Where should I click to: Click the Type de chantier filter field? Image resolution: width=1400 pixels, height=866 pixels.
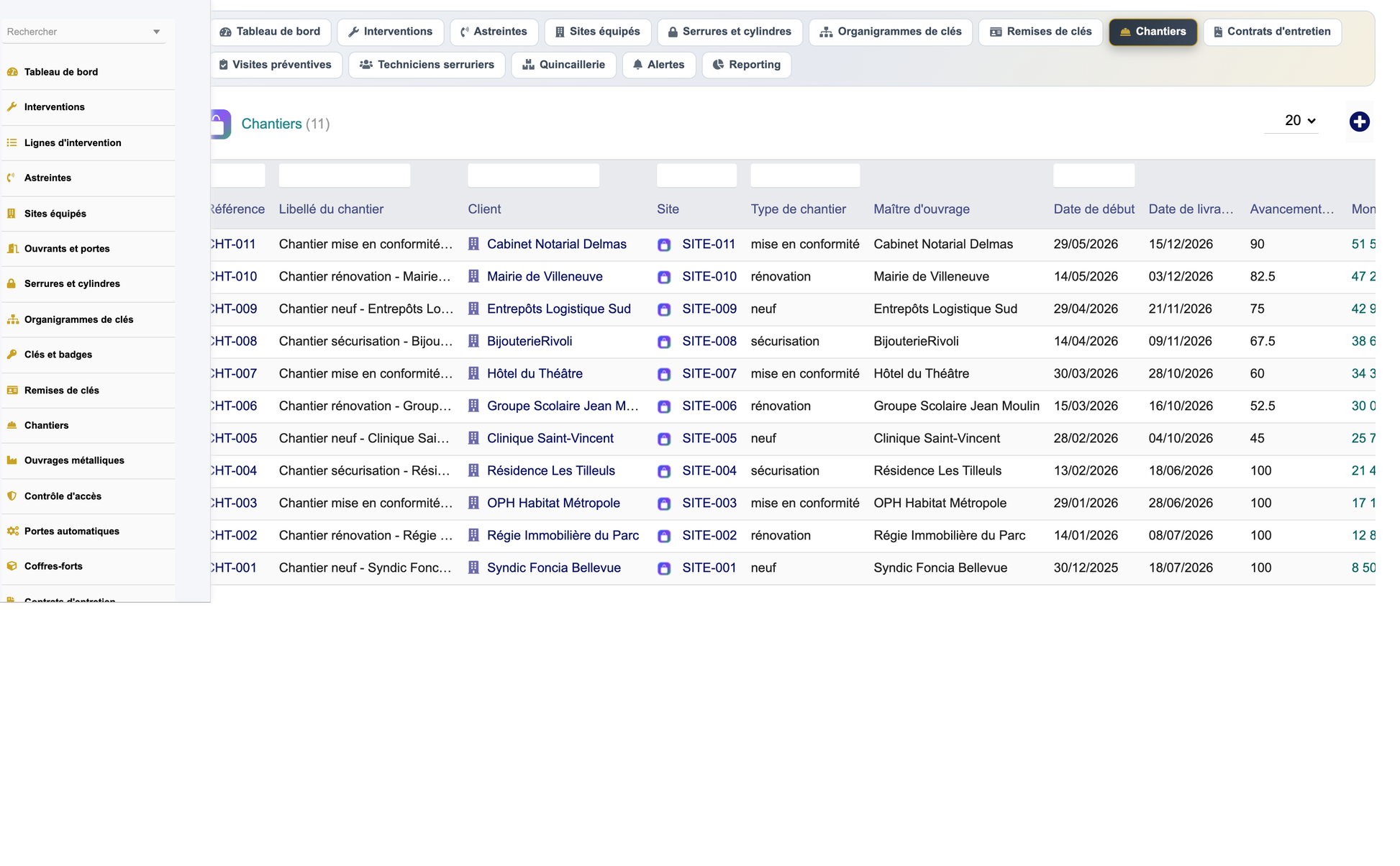(x=805, y=176)
